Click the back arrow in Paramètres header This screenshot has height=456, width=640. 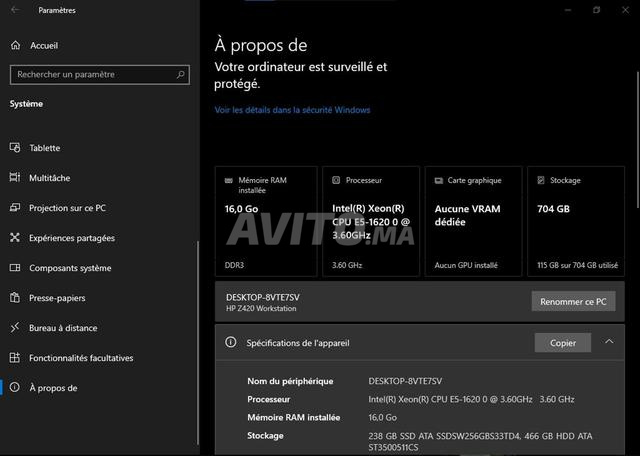click(x=16, y=11)
